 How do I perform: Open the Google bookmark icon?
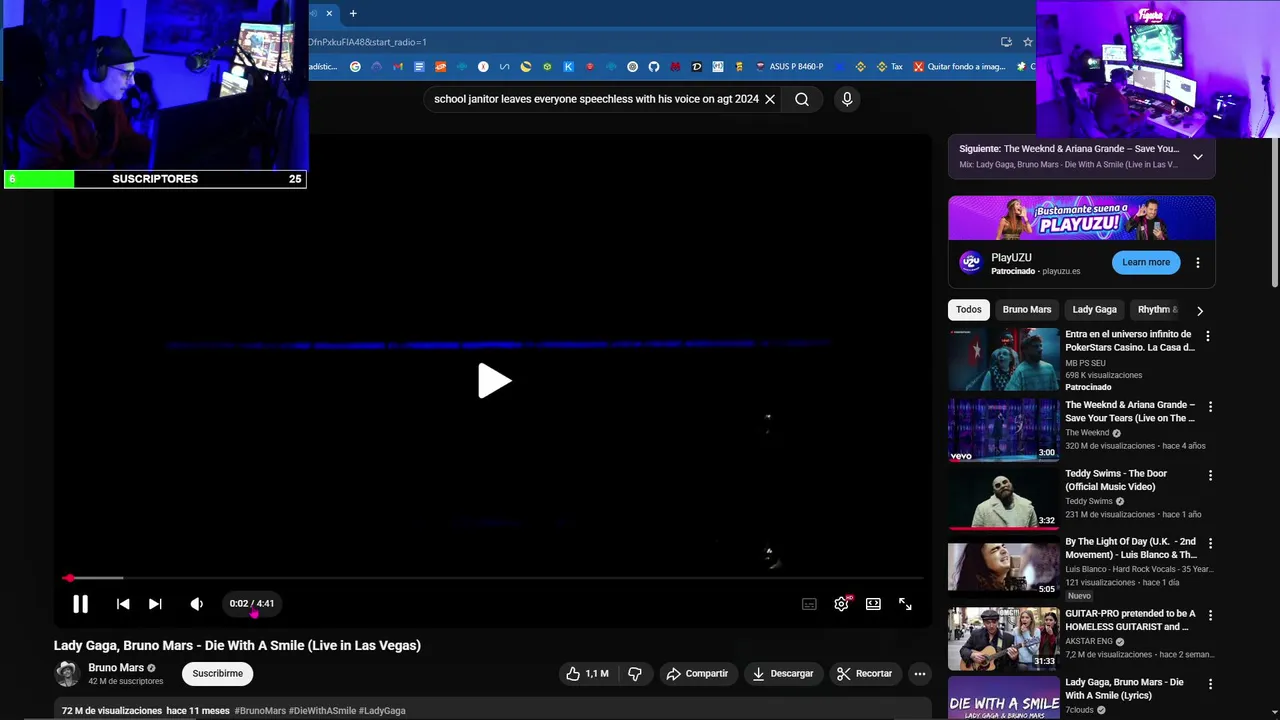coord(355,67)
